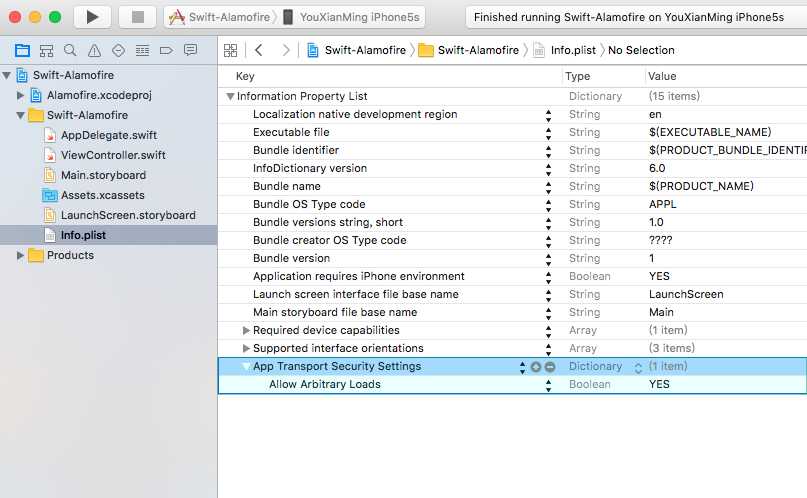Select the Bundle creator OS Type code row

point(513,240)
